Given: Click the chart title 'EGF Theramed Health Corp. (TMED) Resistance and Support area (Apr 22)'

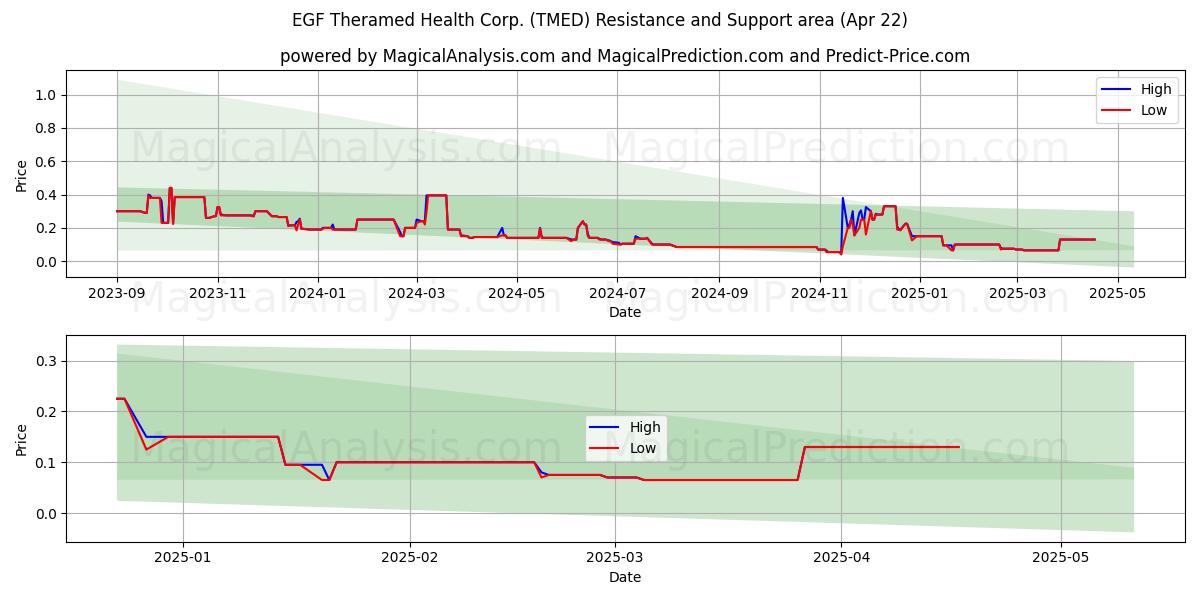Looking at the screenshot, I should 600,20.
